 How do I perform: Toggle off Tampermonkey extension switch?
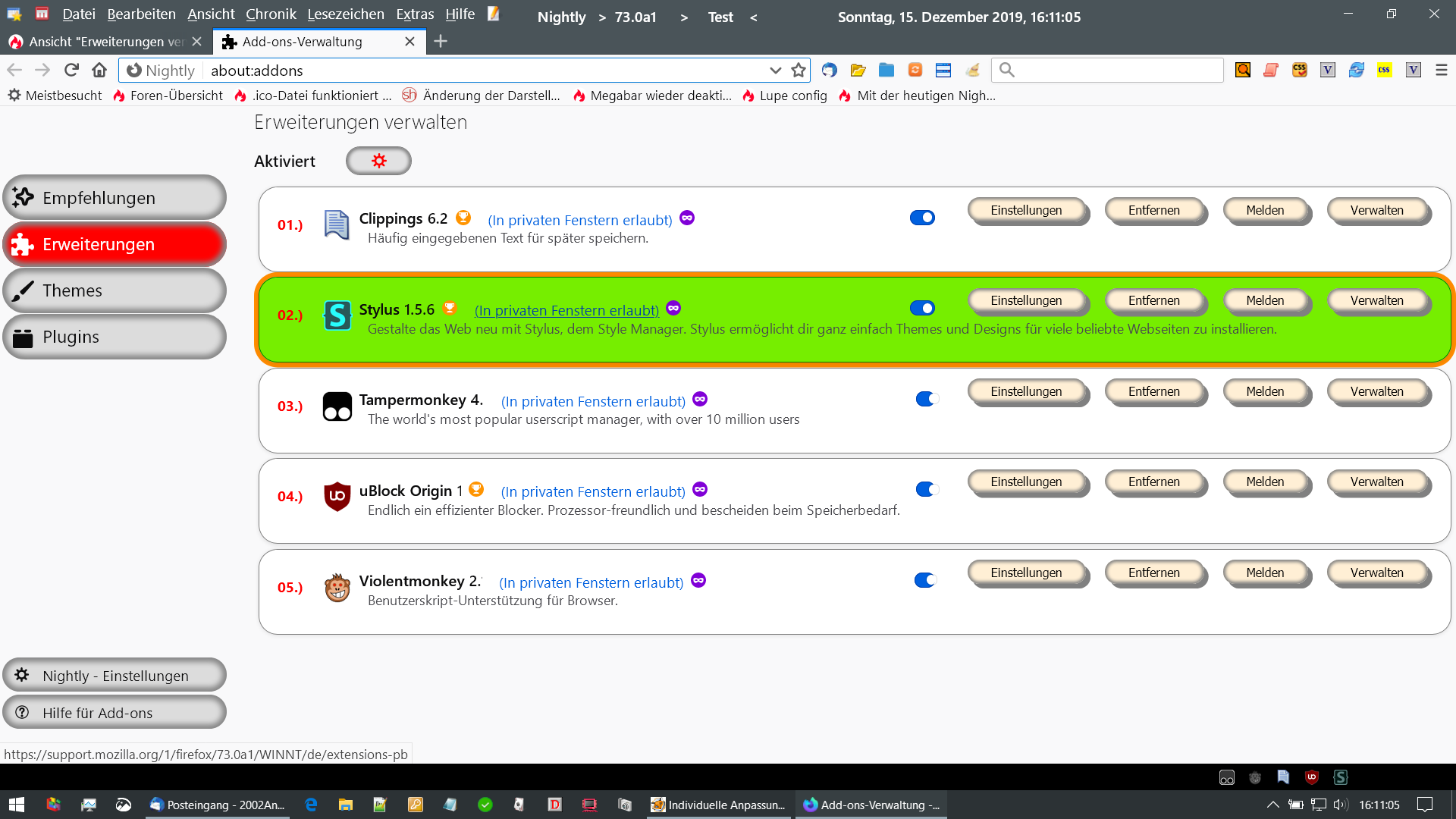pyautogui.click(x=927, y=399)
